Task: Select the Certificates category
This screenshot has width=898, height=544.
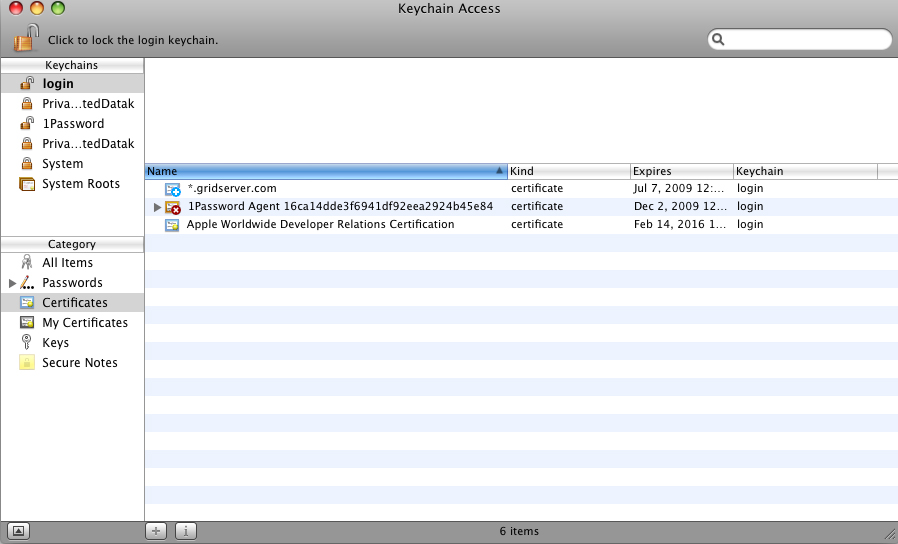Action: [74, 303]
